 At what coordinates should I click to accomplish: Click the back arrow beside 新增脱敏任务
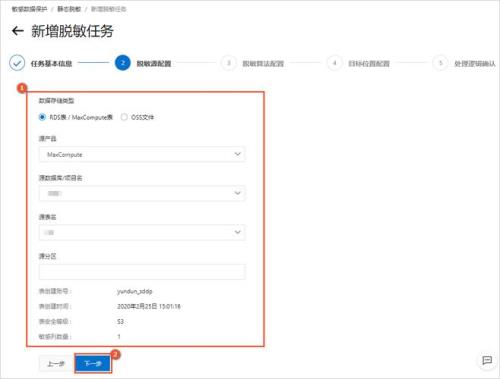[17, 31]
